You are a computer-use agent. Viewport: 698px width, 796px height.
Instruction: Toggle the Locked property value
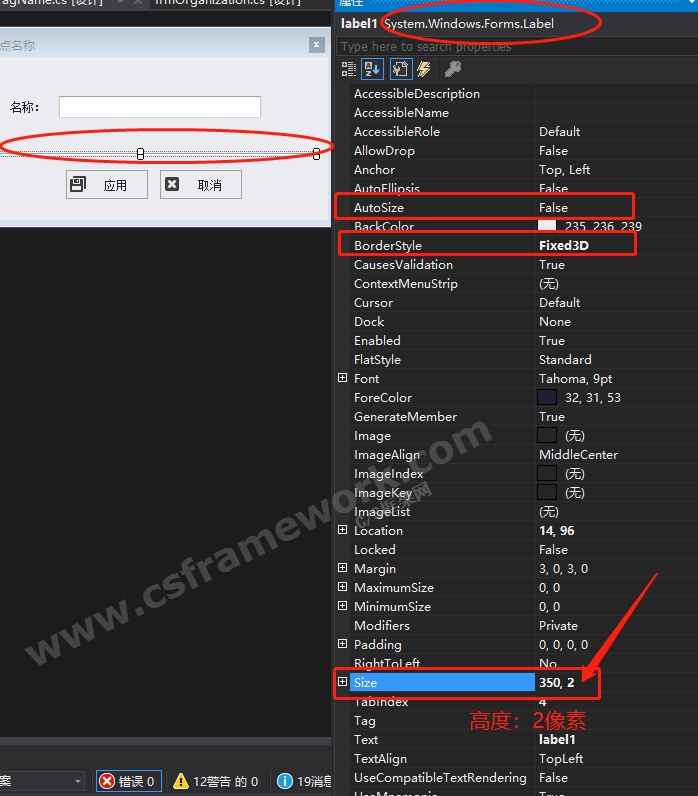click(553, 550)
